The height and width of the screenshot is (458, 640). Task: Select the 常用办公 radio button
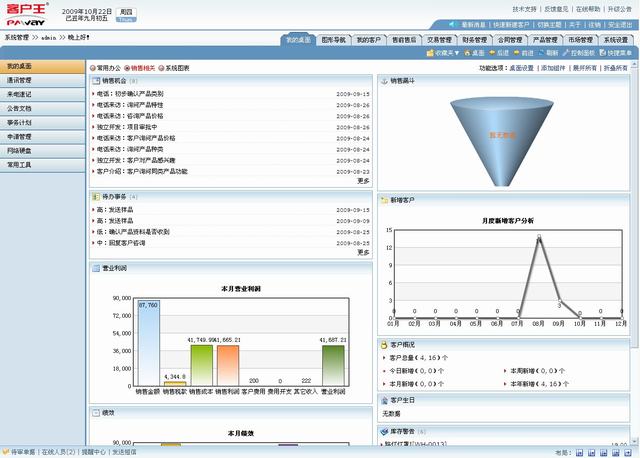[92, 67]
